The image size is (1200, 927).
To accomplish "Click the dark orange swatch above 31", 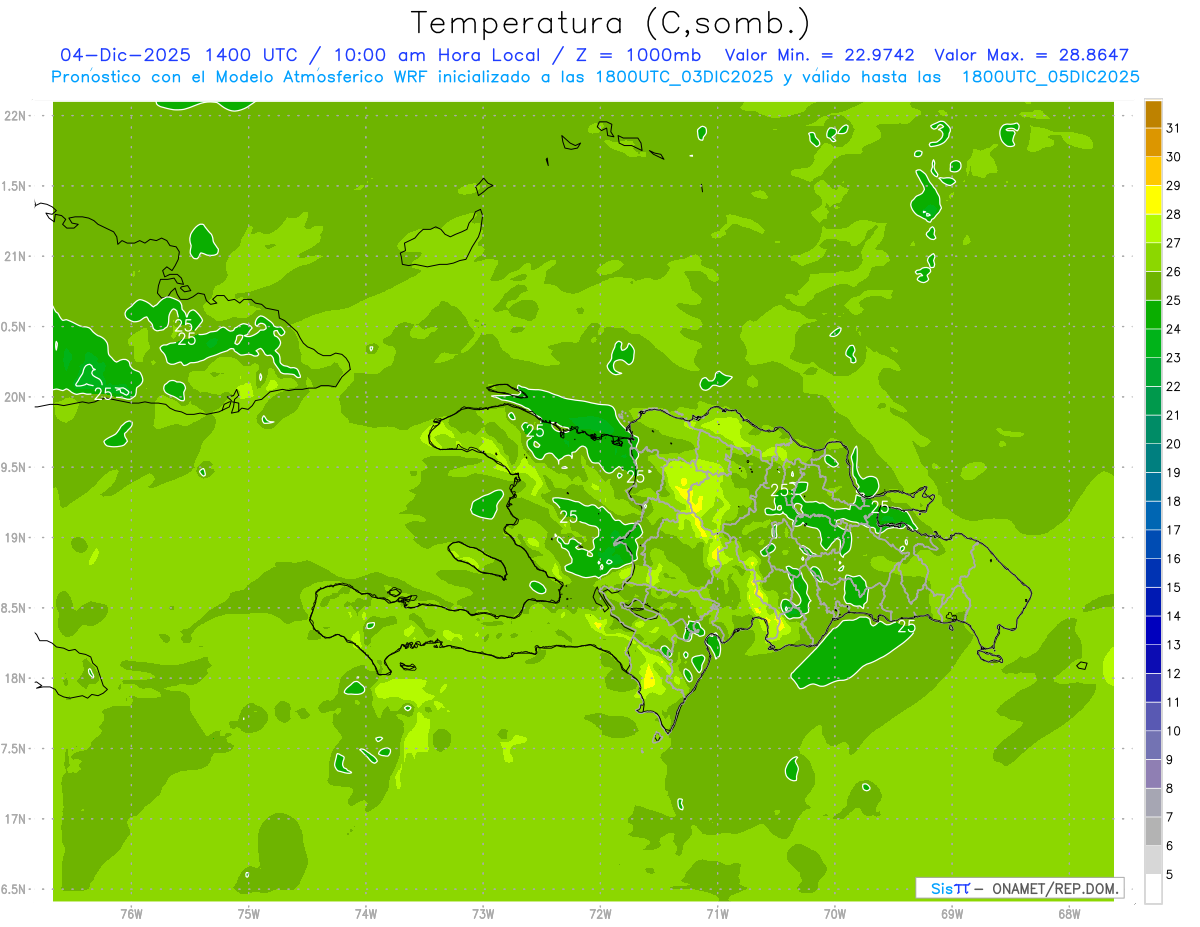I will click(1154, 114).
